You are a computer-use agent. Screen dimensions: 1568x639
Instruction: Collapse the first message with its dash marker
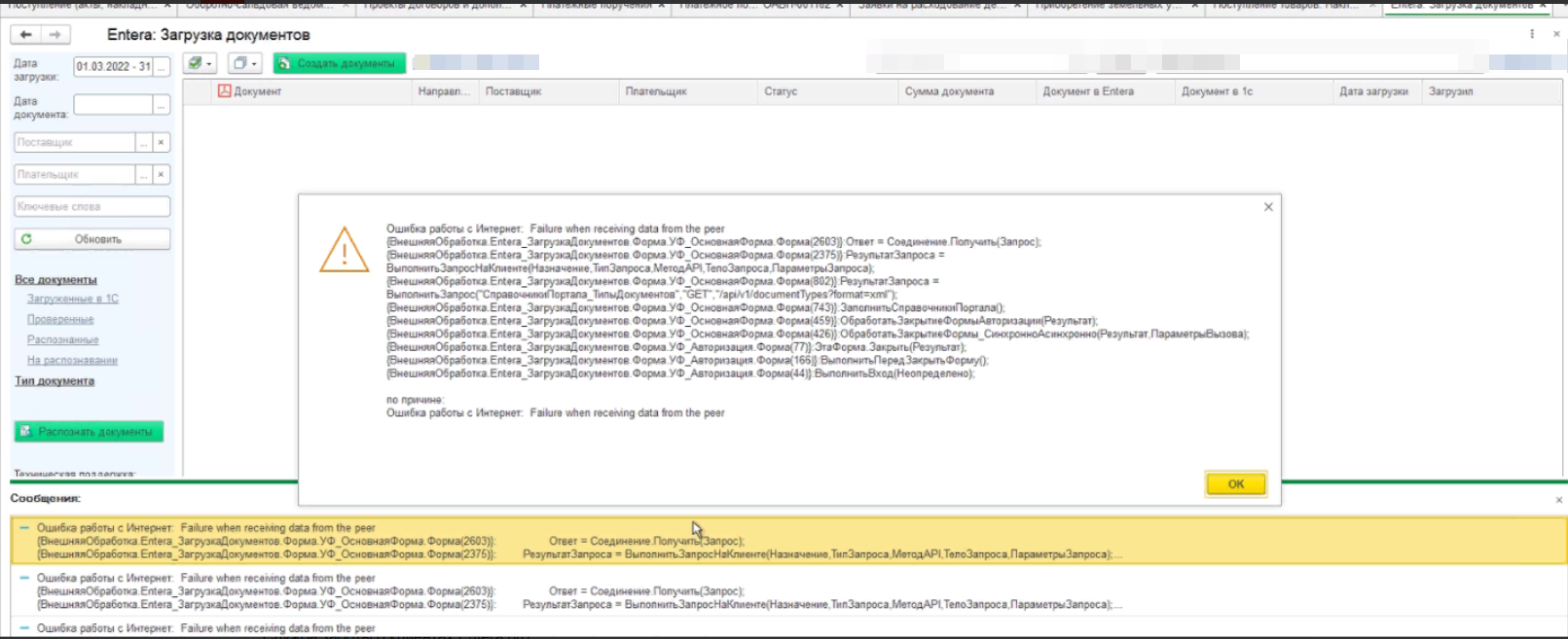pyautogui.click(x=24, y=527)
